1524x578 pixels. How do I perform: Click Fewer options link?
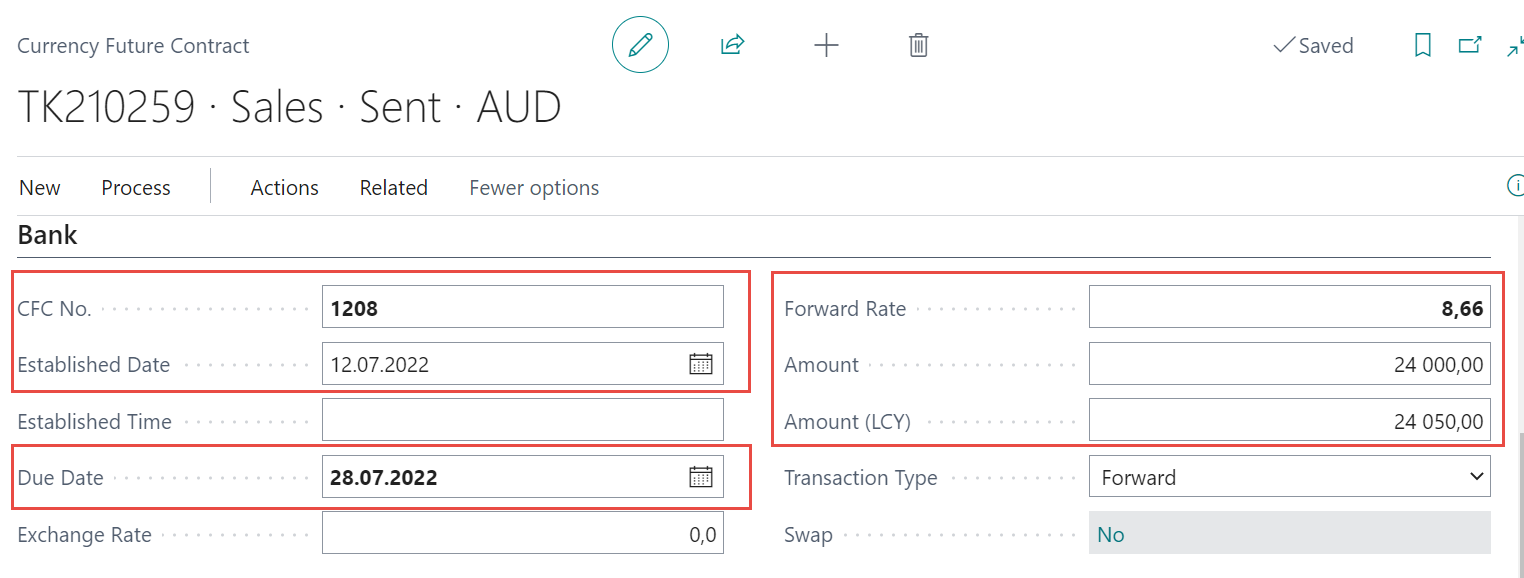[534, 188]
